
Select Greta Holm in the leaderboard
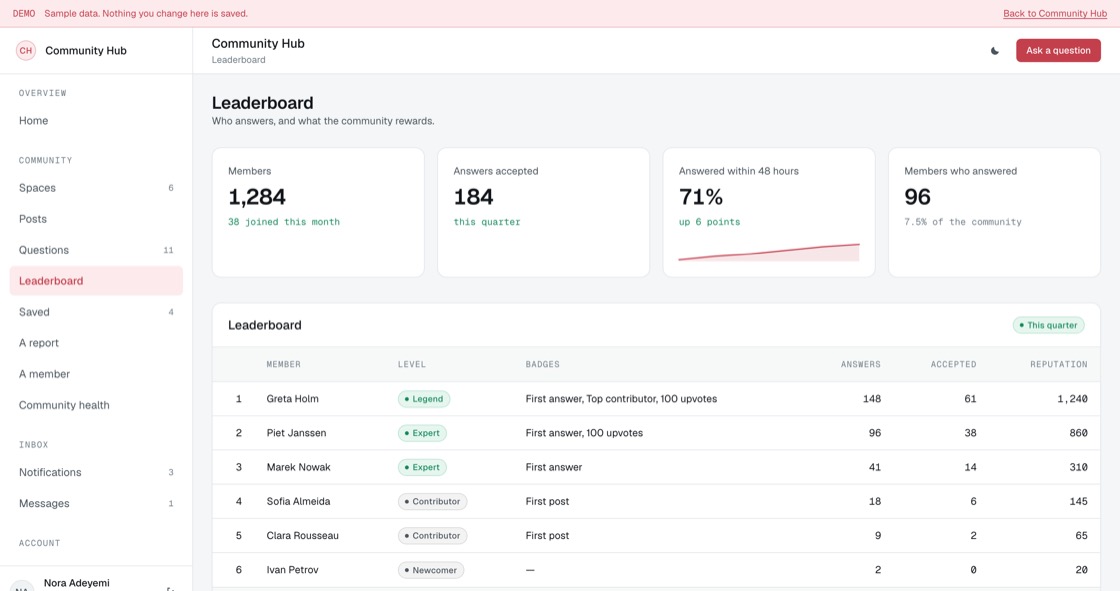[x=292, y=399]
